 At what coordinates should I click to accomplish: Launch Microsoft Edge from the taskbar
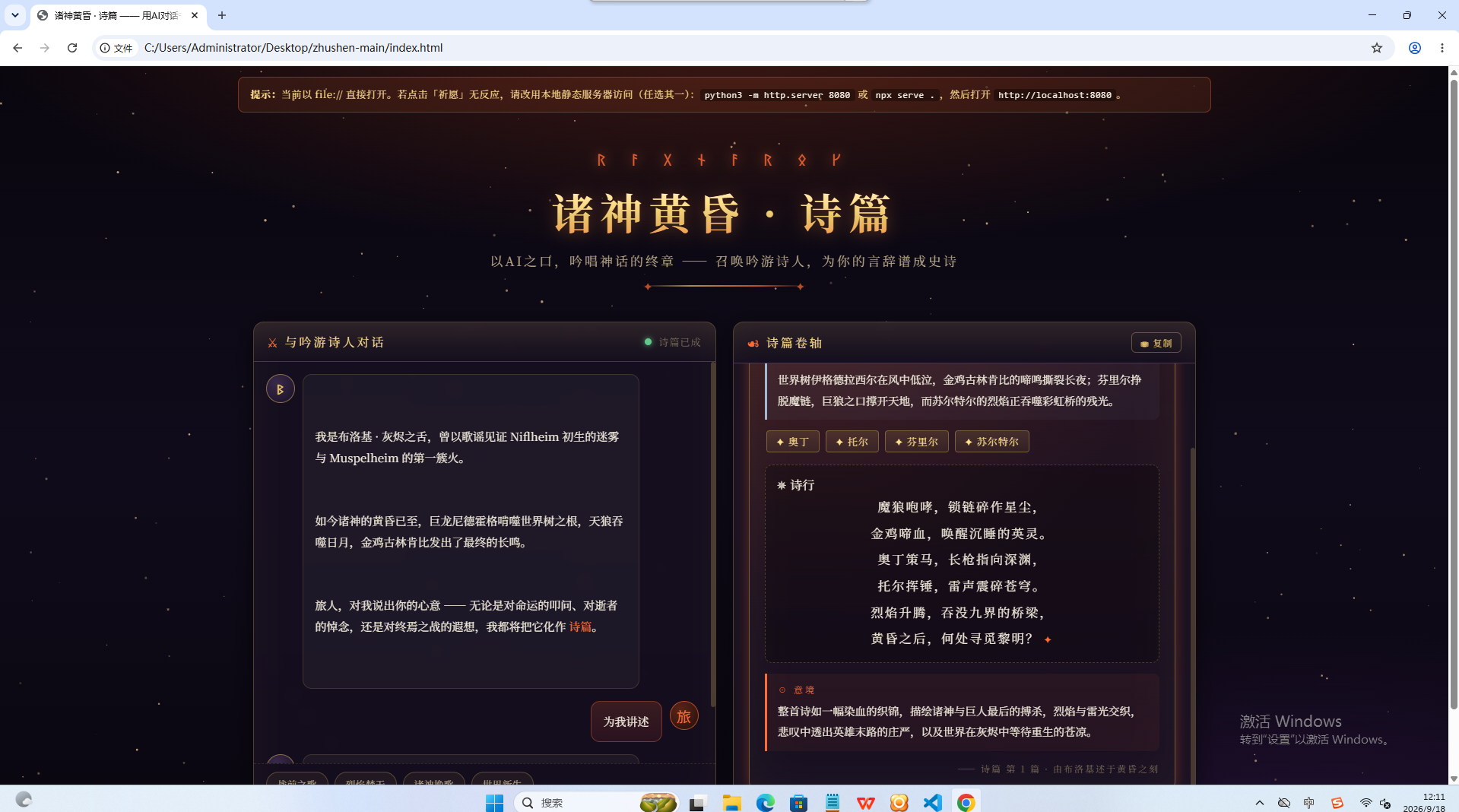[x=765, y=803]
